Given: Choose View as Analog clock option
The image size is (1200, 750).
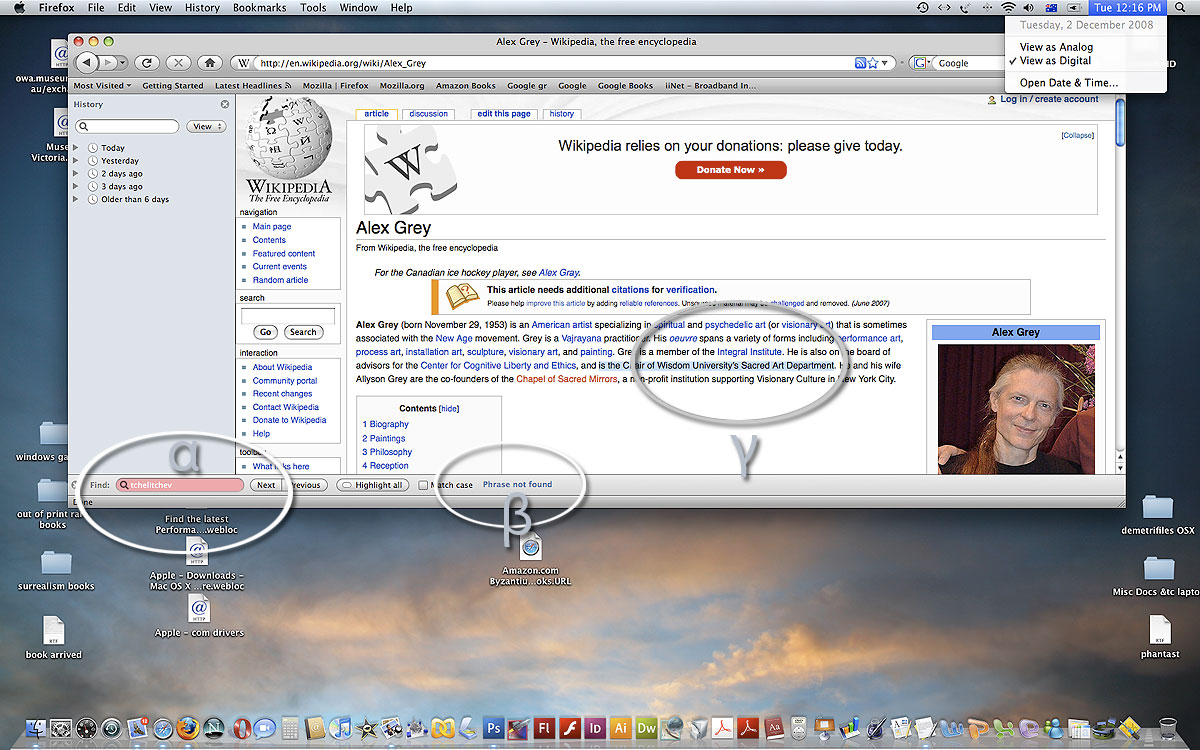Looking at the screenshot, I should click(x=1056, y=47).
